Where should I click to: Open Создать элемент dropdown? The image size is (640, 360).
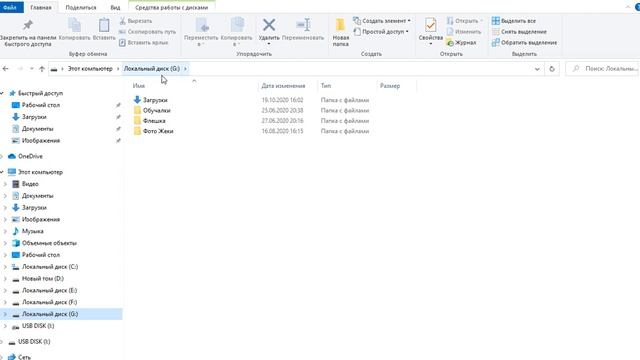(382, 21)
